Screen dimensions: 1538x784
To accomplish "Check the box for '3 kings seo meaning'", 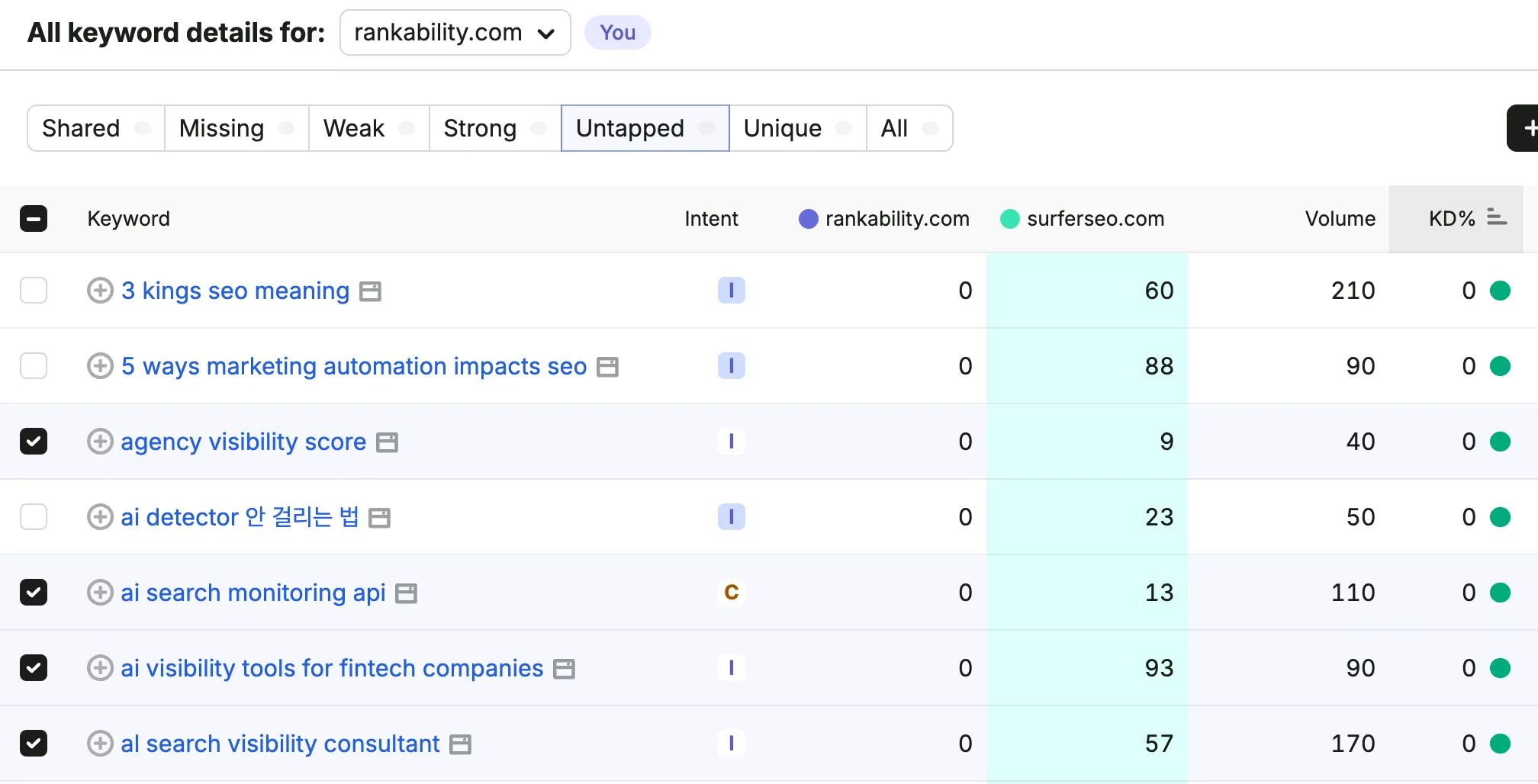I will [34, 291].
